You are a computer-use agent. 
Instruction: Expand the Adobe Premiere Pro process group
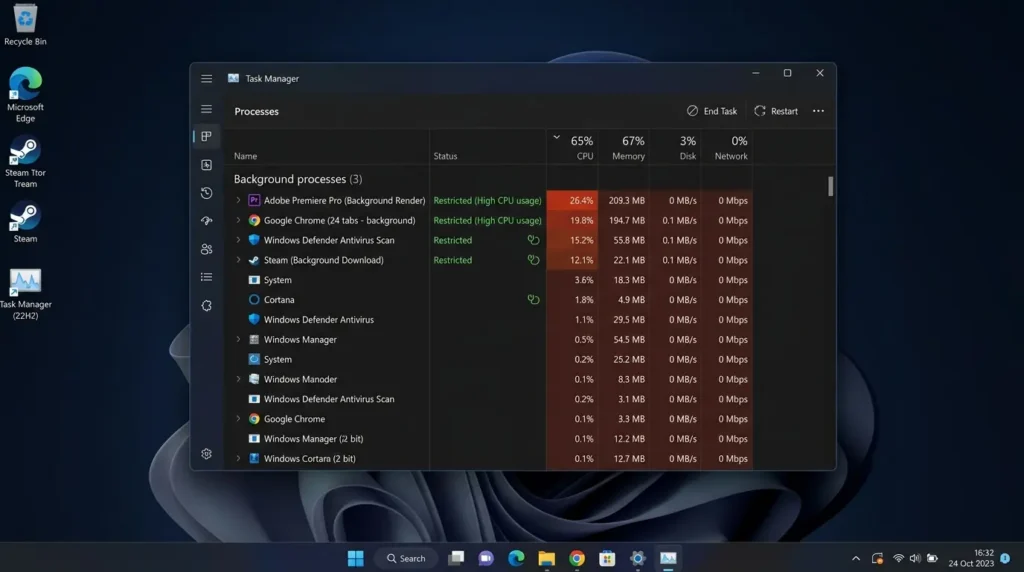[x=238, y=200]
